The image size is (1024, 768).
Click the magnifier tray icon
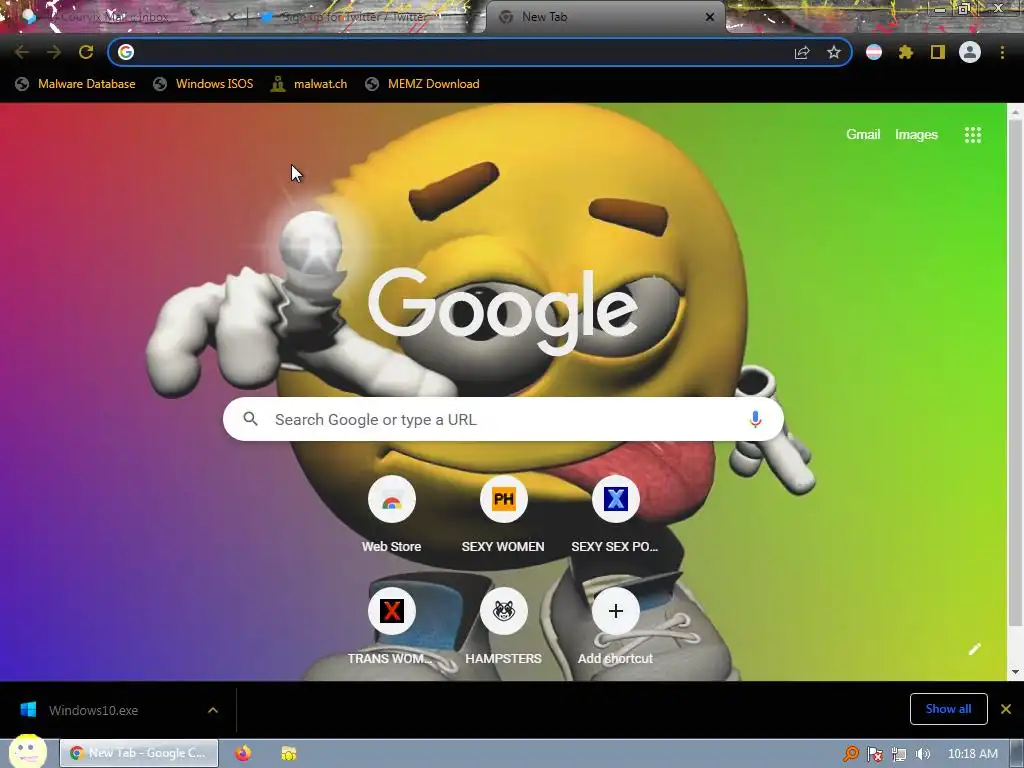point(850,754)
